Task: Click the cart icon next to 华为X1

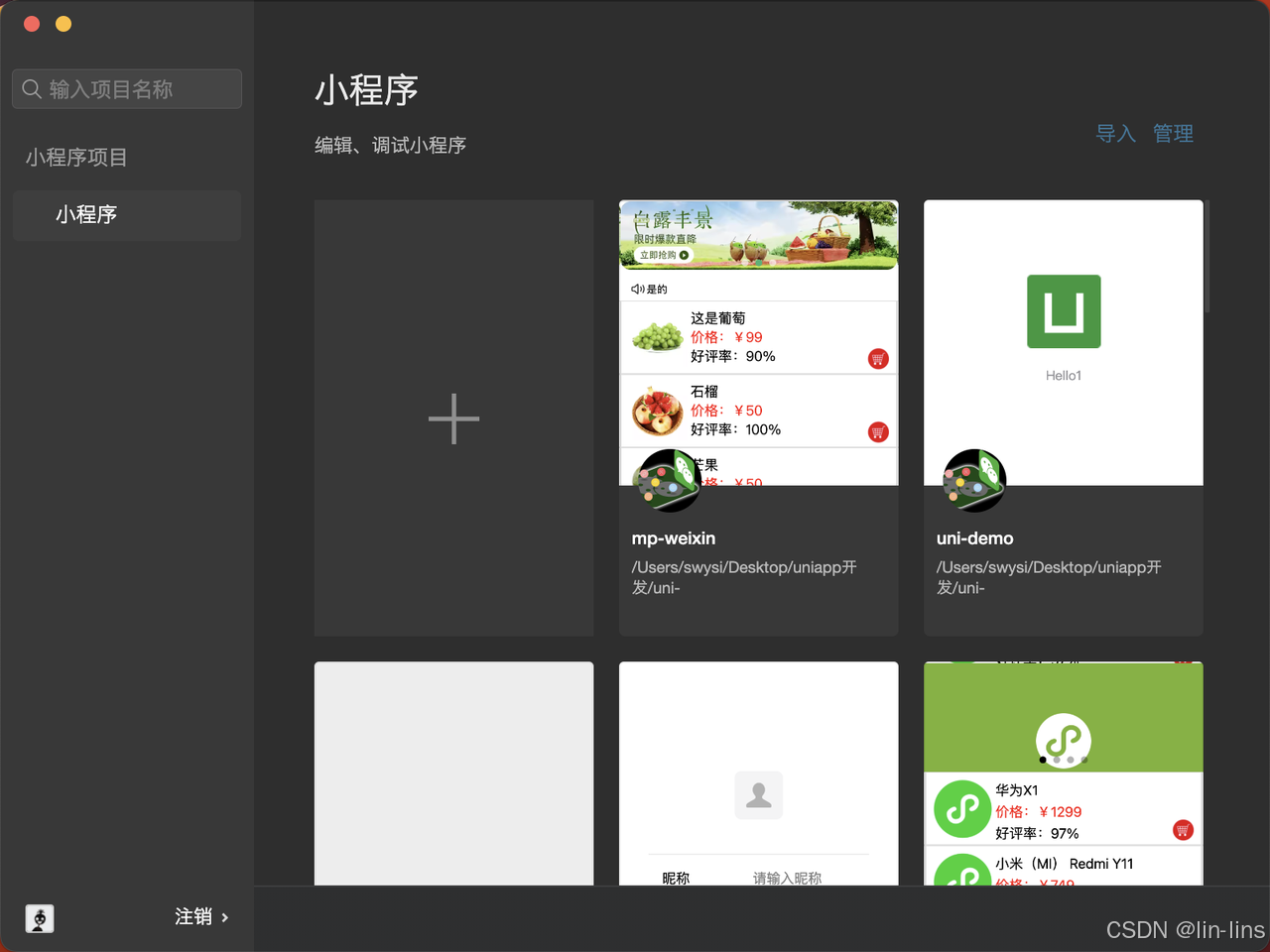Action: 1183,830
